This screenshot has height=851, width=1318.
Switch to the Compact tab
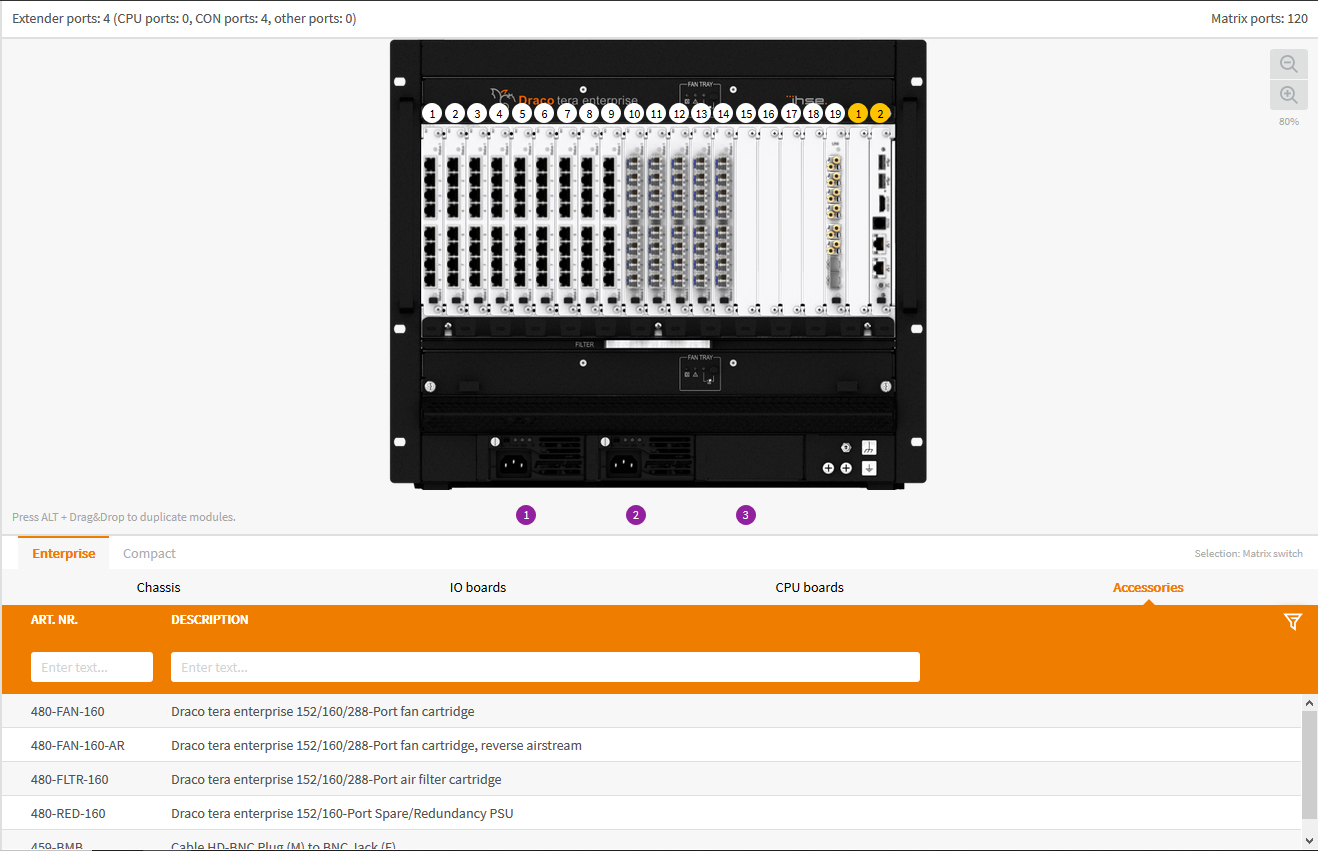(149, 553)
